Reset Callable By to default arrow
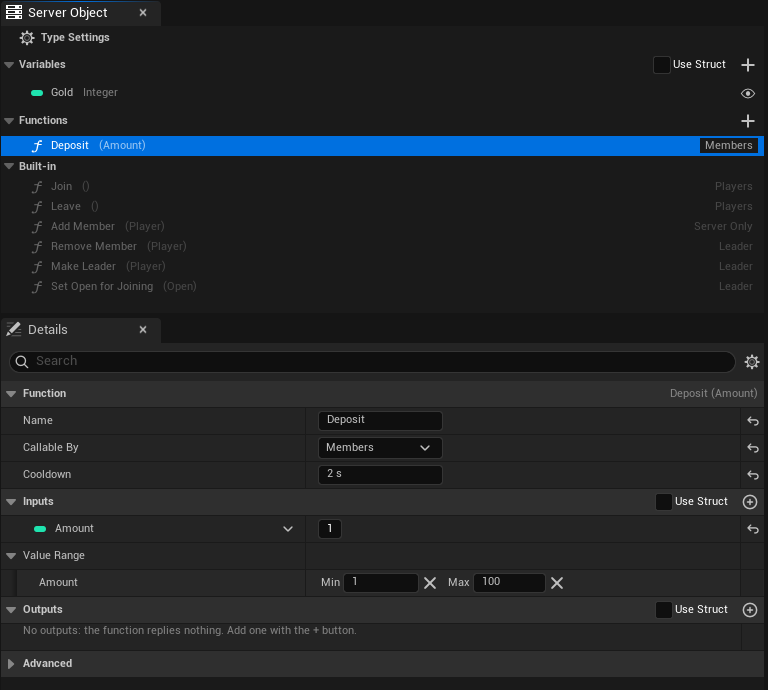This screenshot has width=768, height=690. (753, 448)
